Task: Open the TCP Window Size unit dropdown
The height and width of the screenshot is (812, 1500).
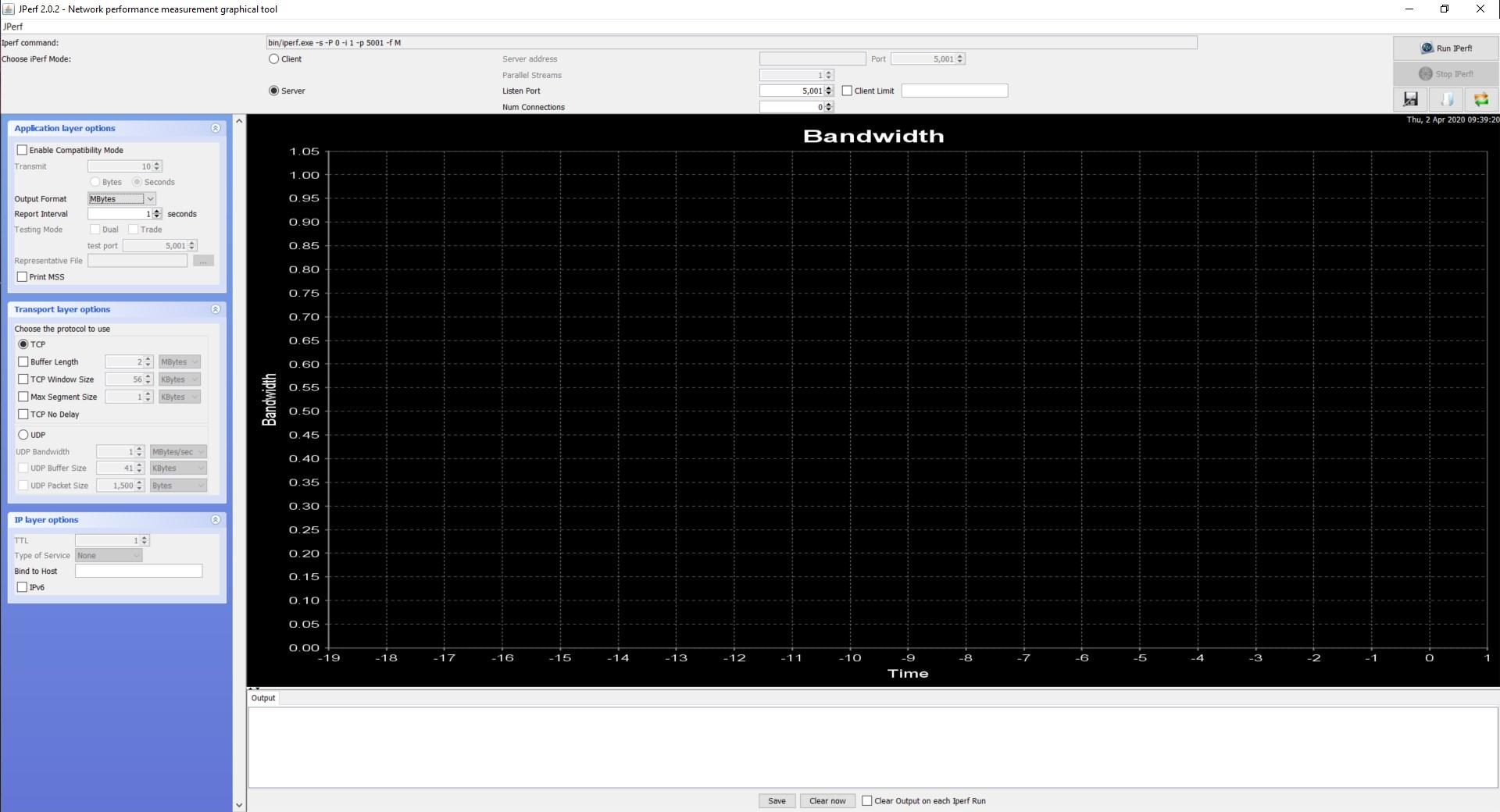Action: tap(180, 379)
